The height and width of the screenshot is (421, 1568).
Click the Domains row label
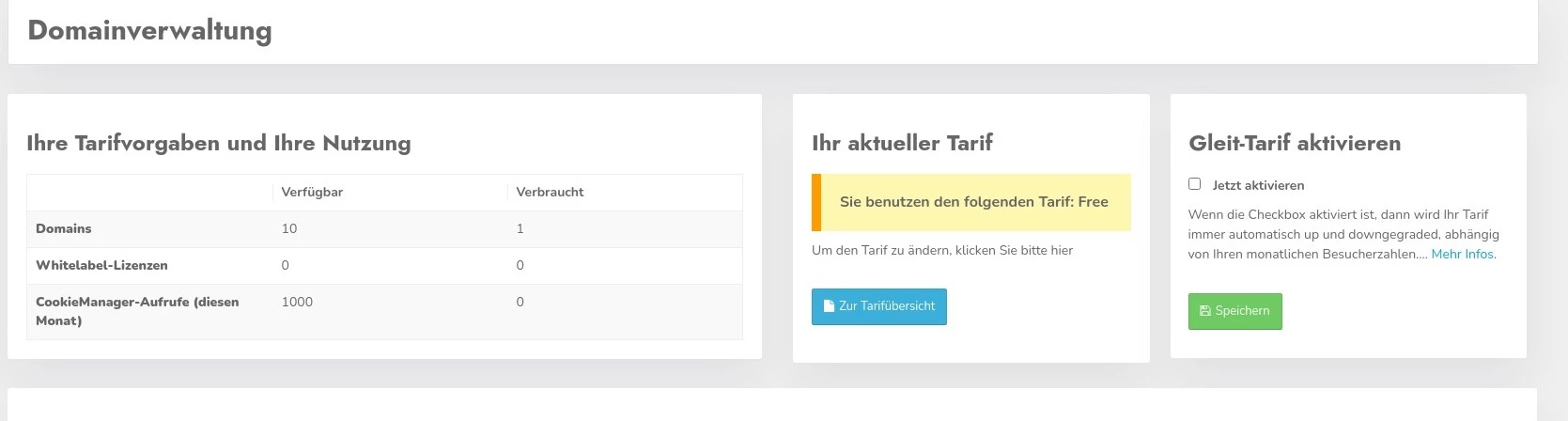pos(64,229)
